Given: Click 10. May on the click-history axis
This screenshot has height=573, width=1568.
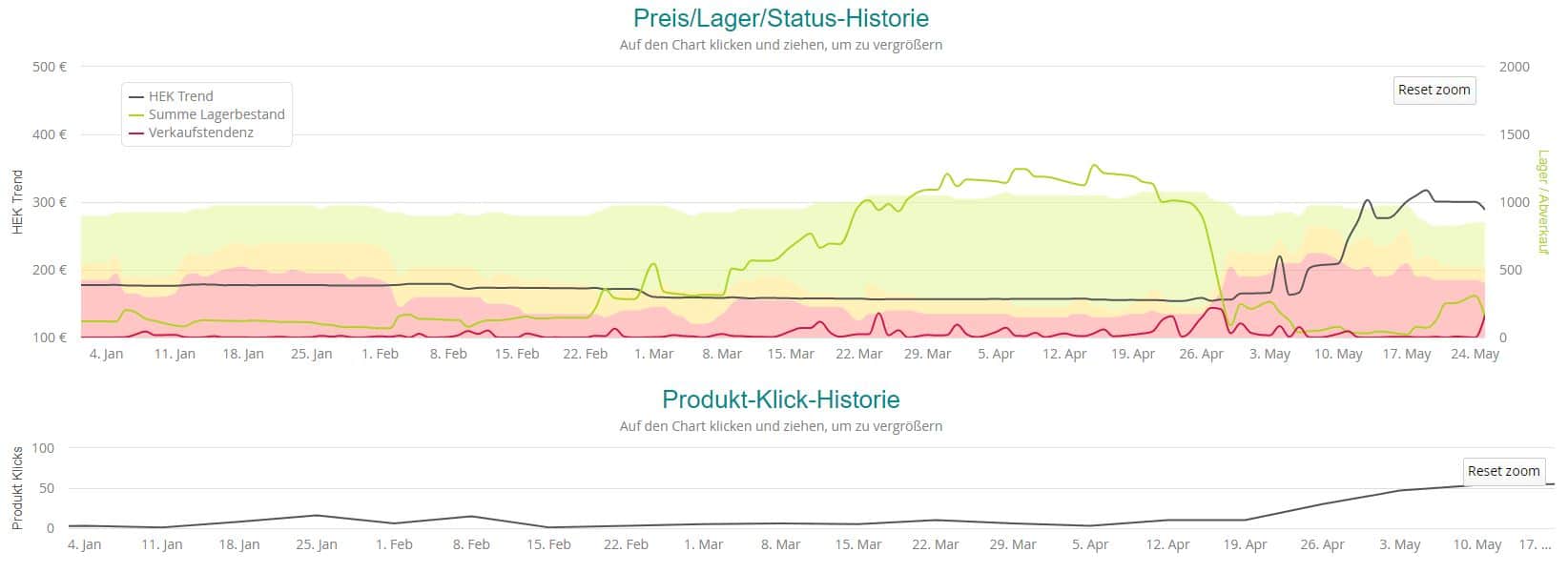Looking at the screenshot, I should (1476, 544).
